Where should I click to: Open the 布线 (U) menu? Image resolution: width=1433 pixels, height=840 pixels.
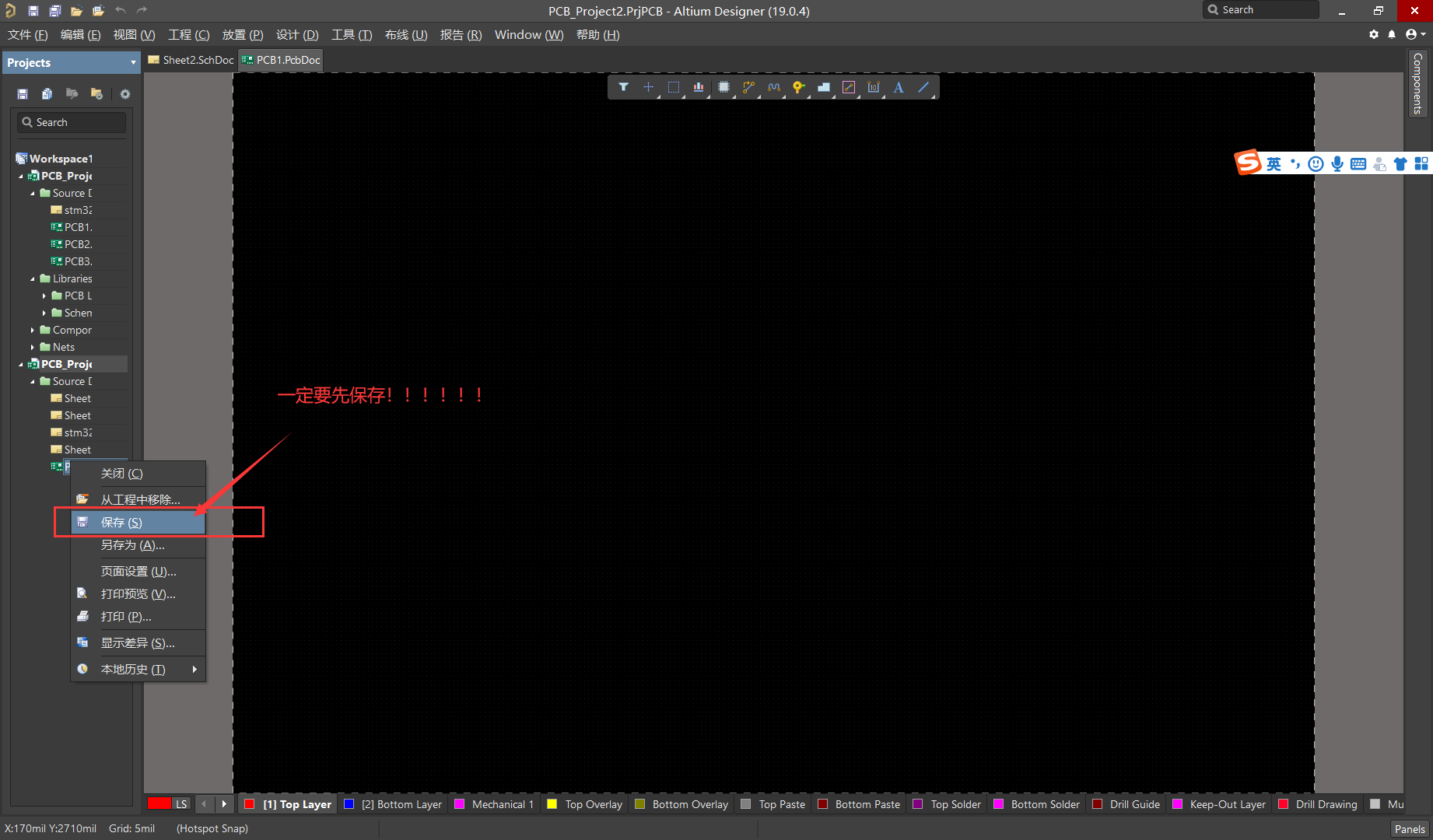pos(406,35)
